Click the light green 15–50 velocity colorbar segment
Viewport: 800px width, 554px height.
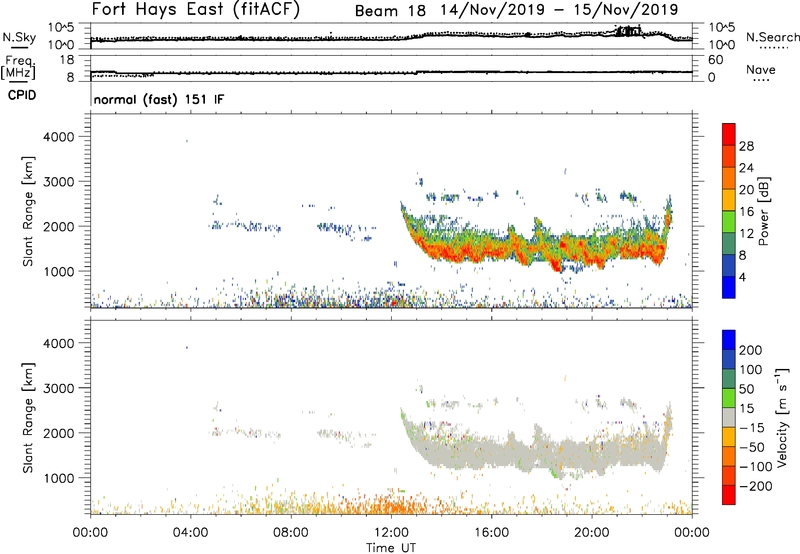tap(729, 398)
